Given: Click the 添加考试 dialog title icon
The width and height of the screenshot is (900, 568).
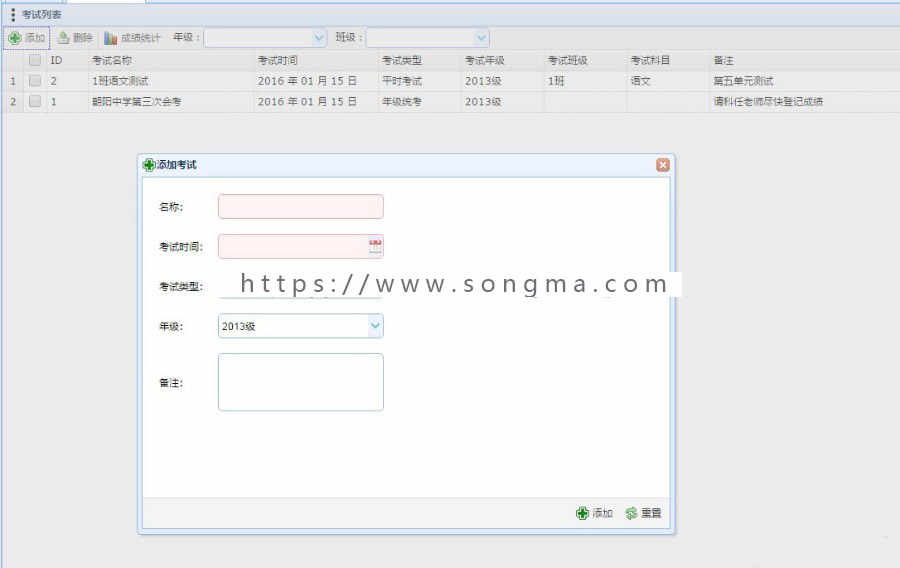Looking at the screenshot, I should (149, 165).
